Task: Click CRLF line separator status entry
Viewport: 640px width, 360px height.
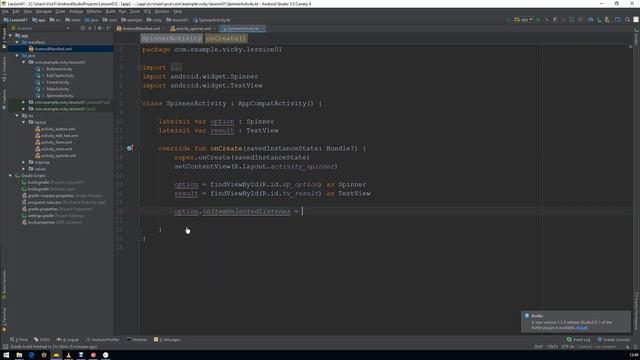Action: tap(552, 347)
